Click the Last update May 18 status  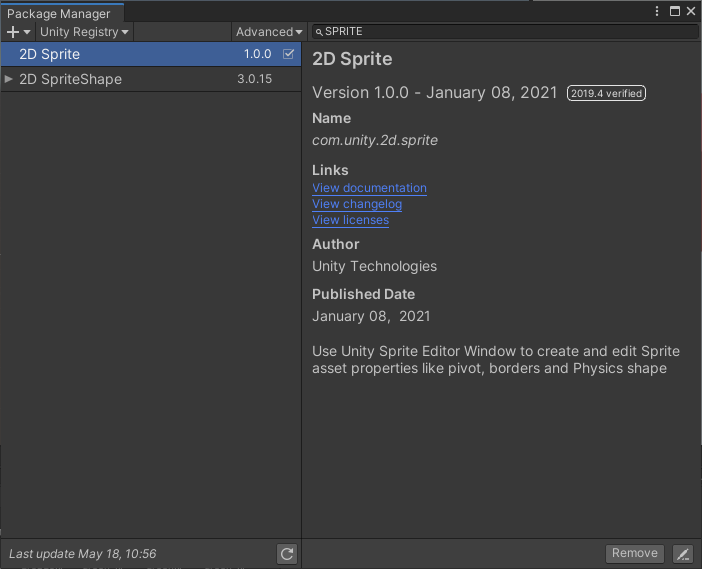[82, 554]
